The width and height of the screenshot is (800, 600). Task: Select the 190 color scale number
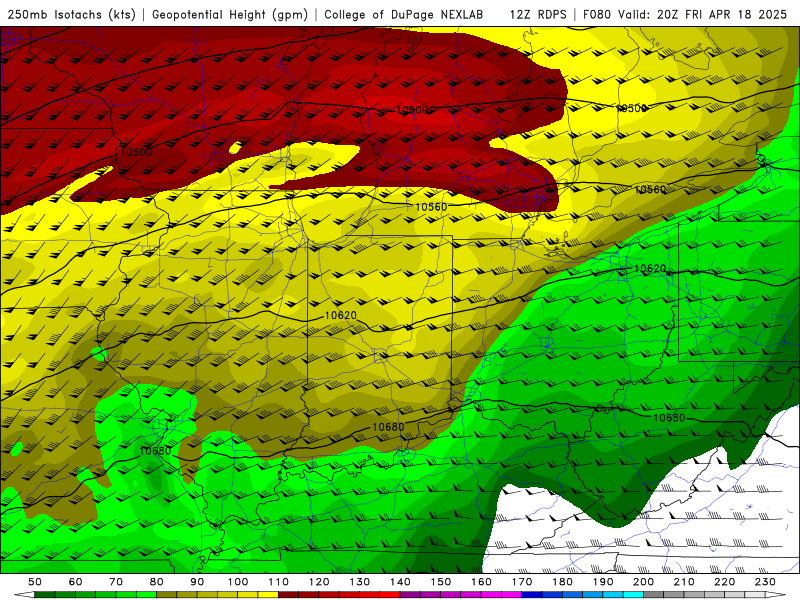603,582
